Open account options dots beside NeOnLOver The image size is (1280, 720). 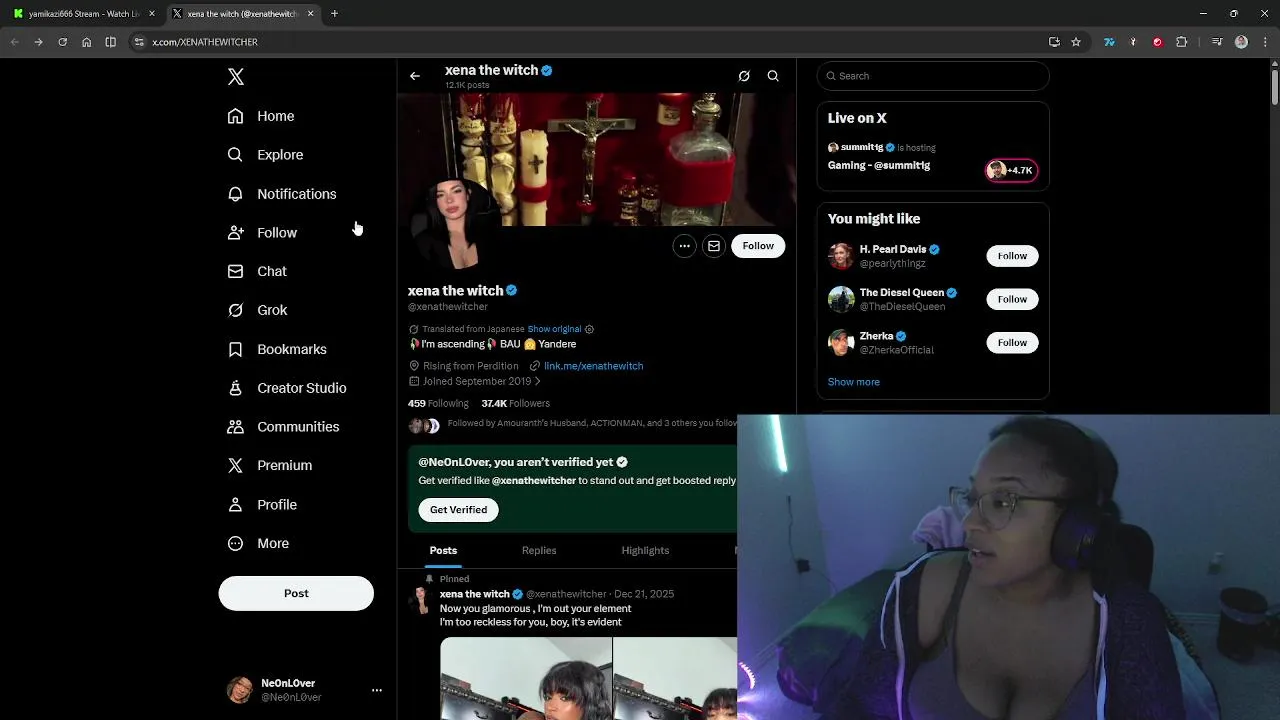377,690
